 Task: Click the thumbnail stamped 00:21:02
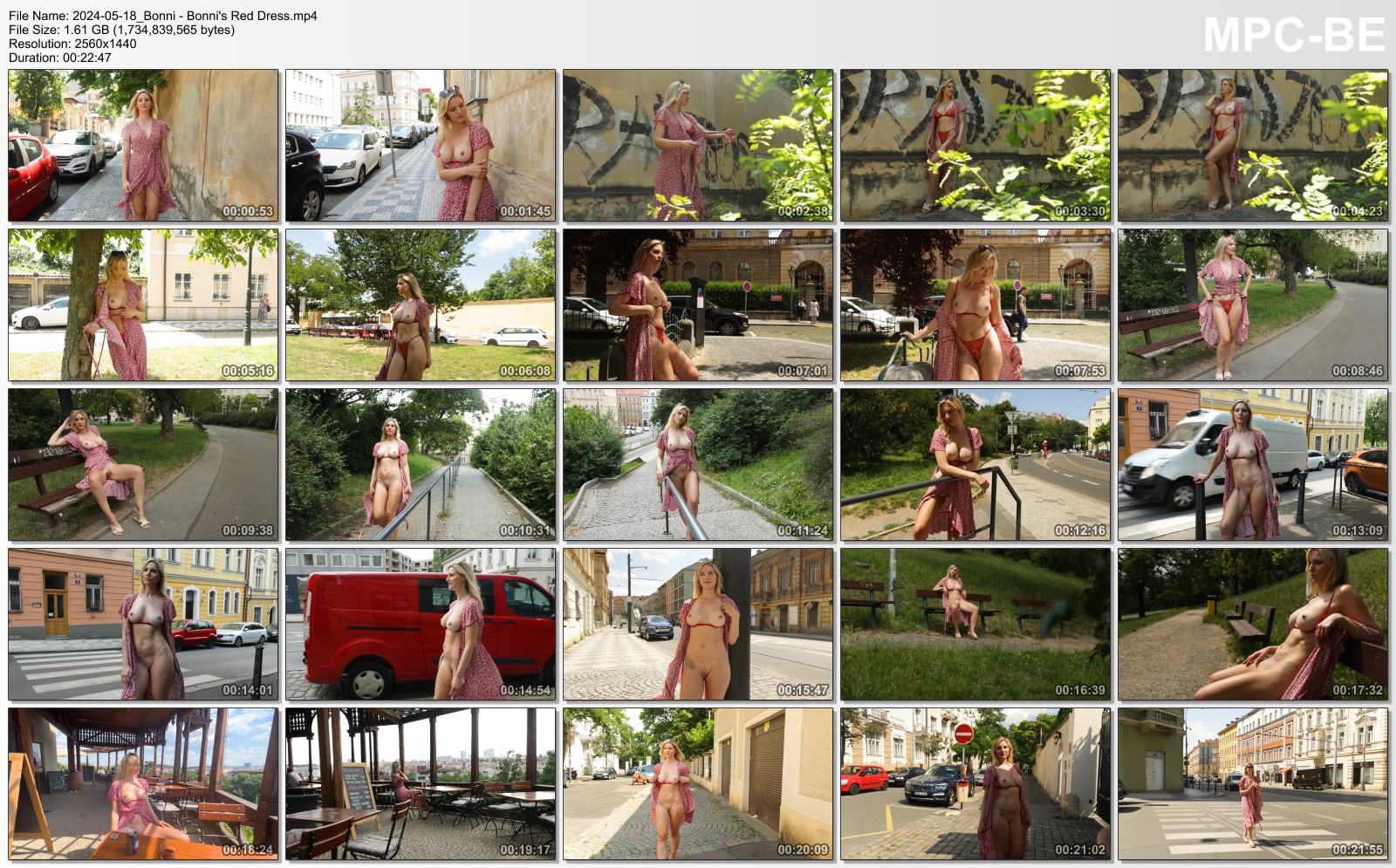point(975,784)
